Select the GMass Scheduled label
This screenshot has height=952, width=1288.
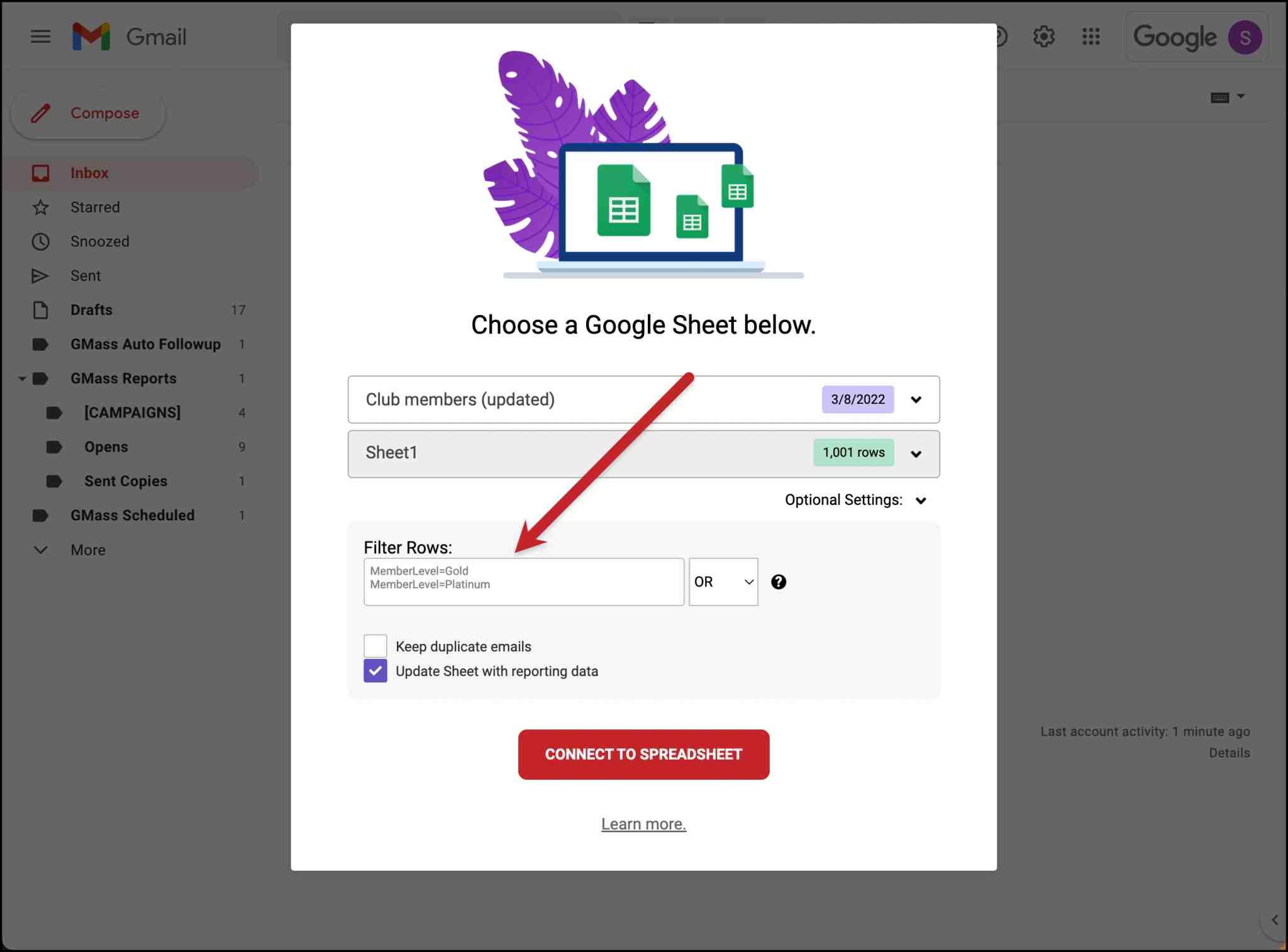[132, 515]
